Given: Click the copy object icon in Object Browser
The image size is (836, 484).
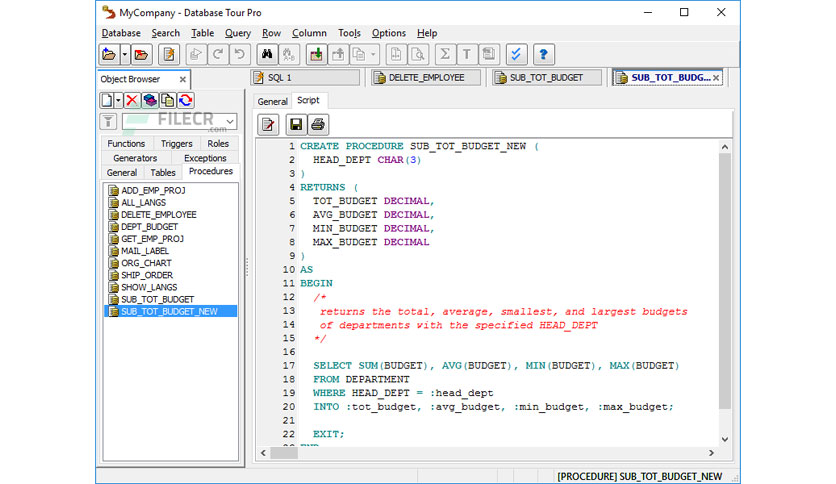Looking at the screenshot, I should tap(167, 100).
